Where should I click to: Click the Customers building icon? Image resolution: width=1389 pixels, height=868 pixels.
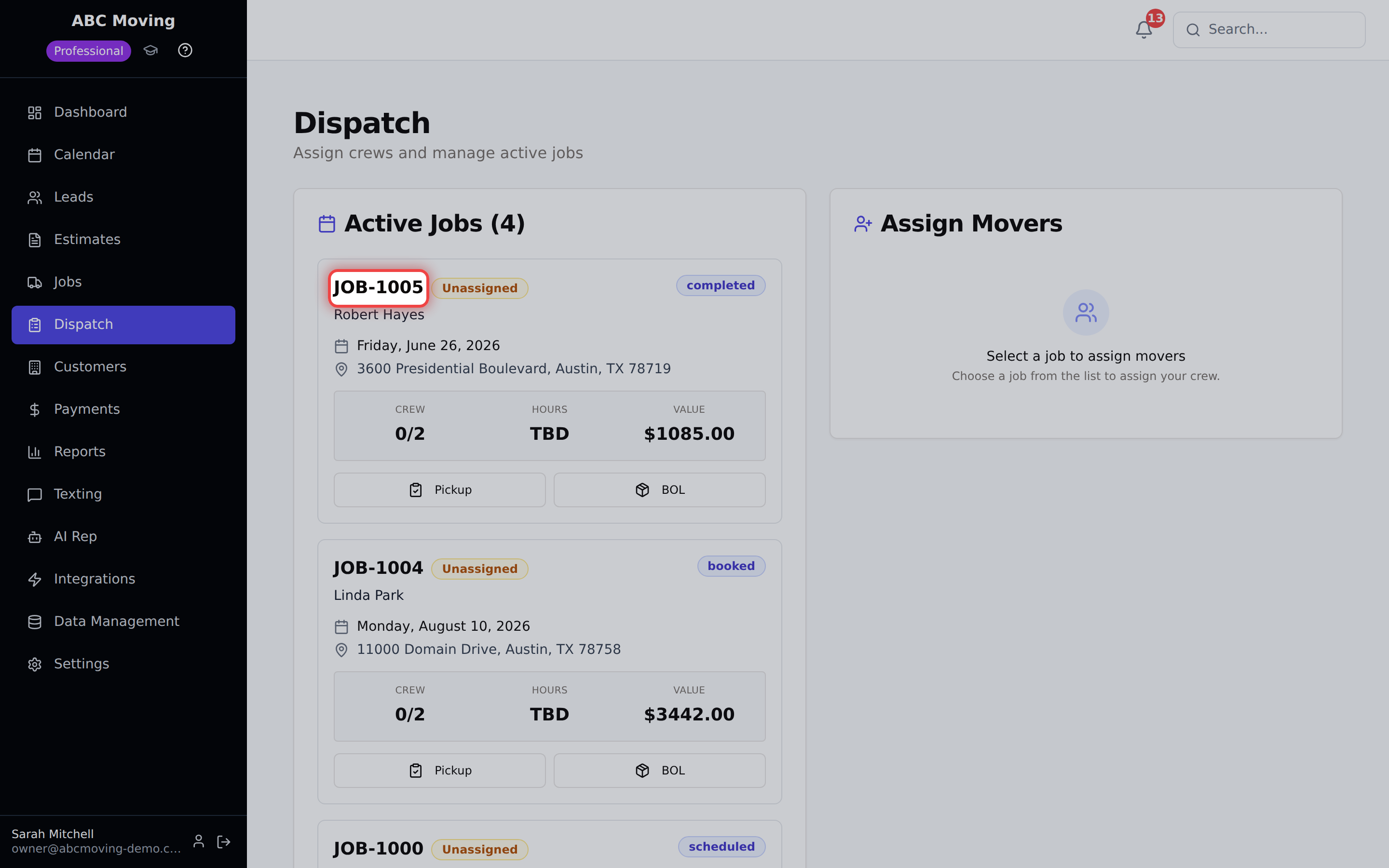tap(34, 367)
